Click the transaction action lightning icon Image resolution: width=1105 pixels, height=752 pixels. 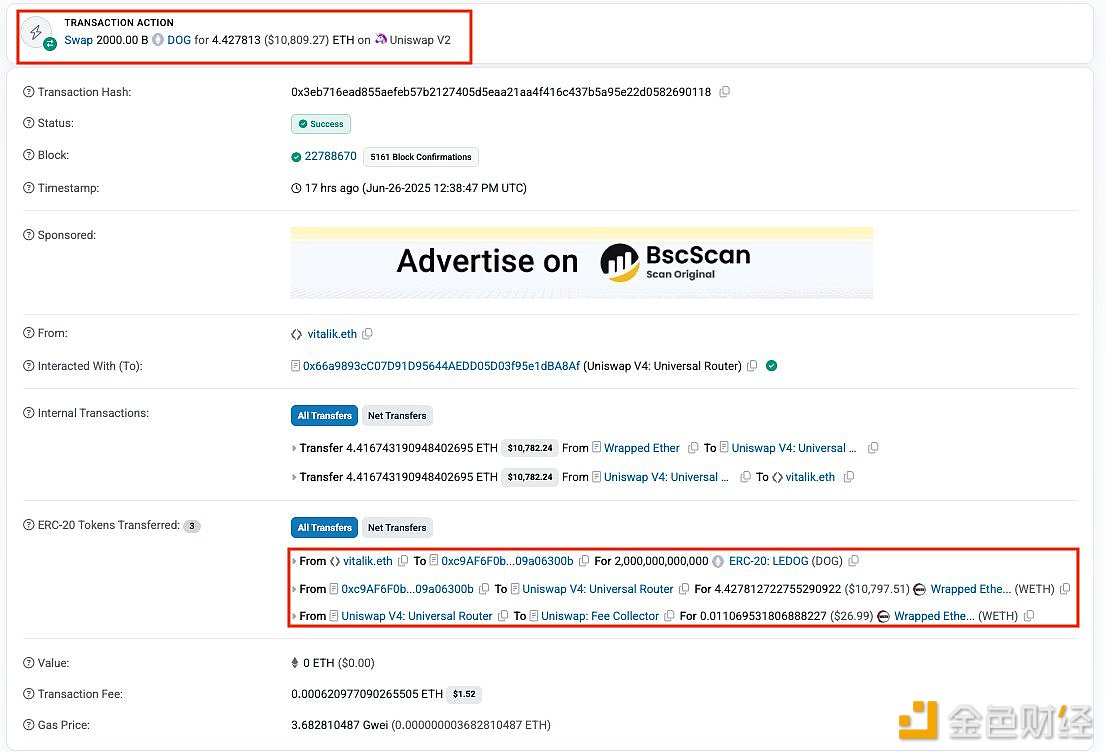37,32
